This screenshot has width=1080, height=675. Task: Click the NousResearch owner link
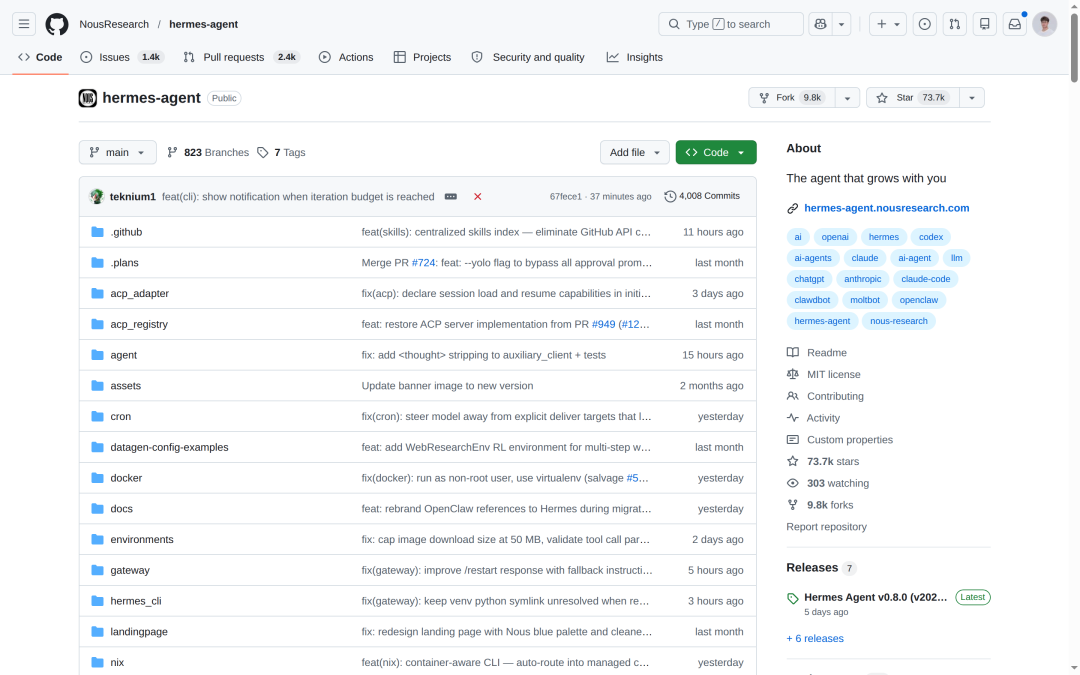point(114,24)
